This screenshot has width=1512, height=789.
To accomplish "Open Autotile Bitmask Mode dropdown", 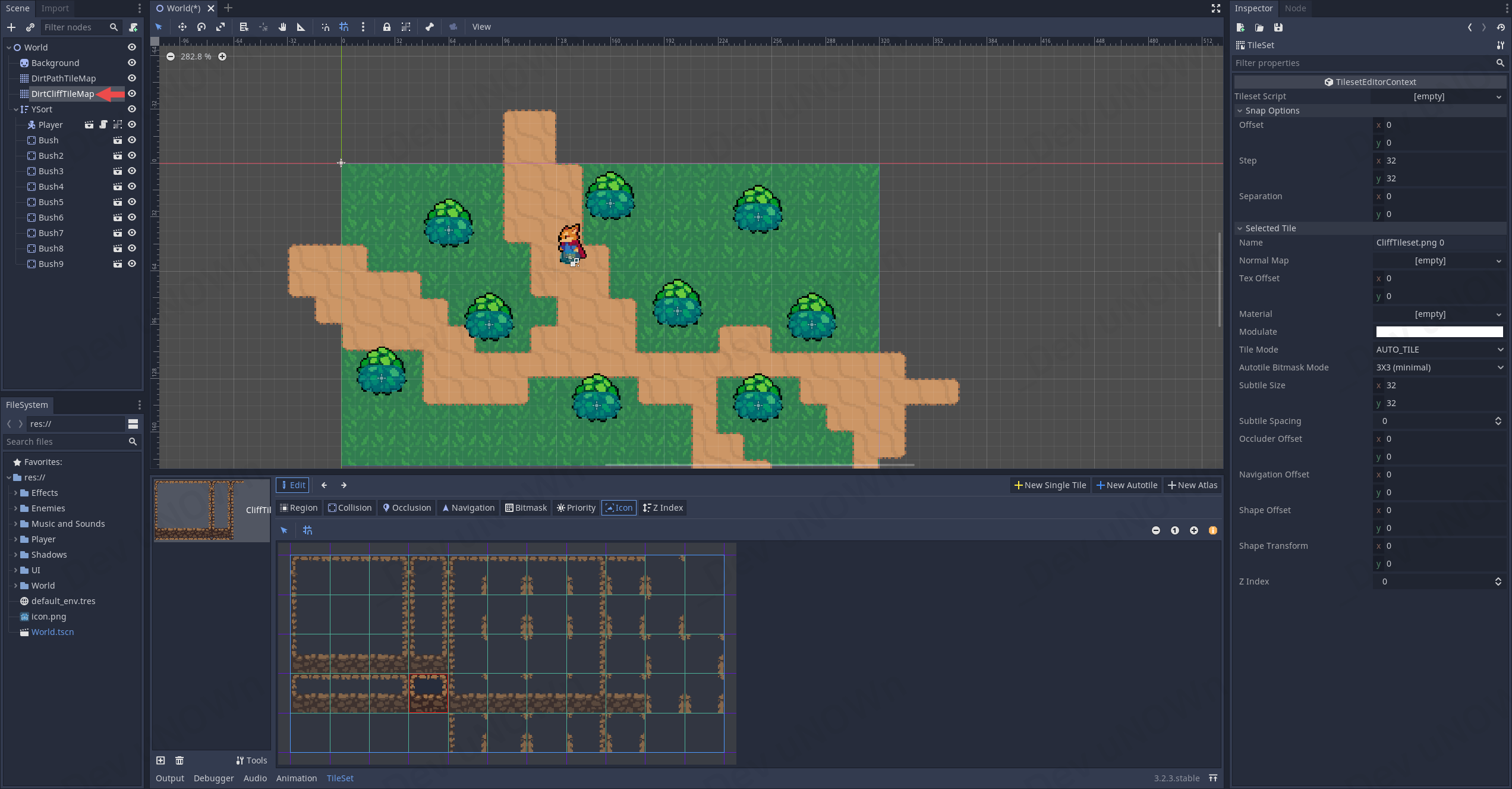I will (1439, 367).
